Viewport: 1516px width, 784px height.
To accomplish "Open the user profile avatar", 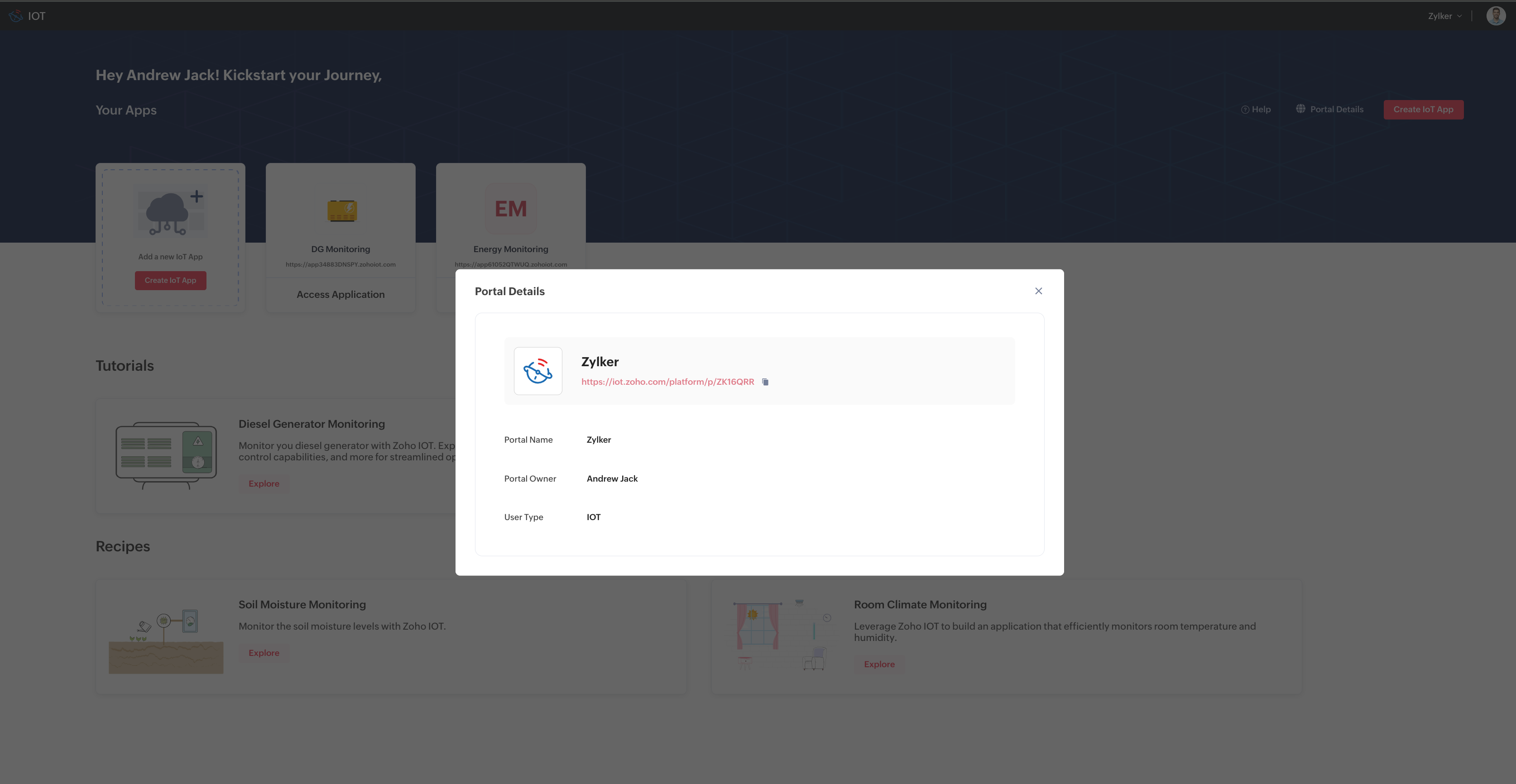I will (x=1496, y=16).
